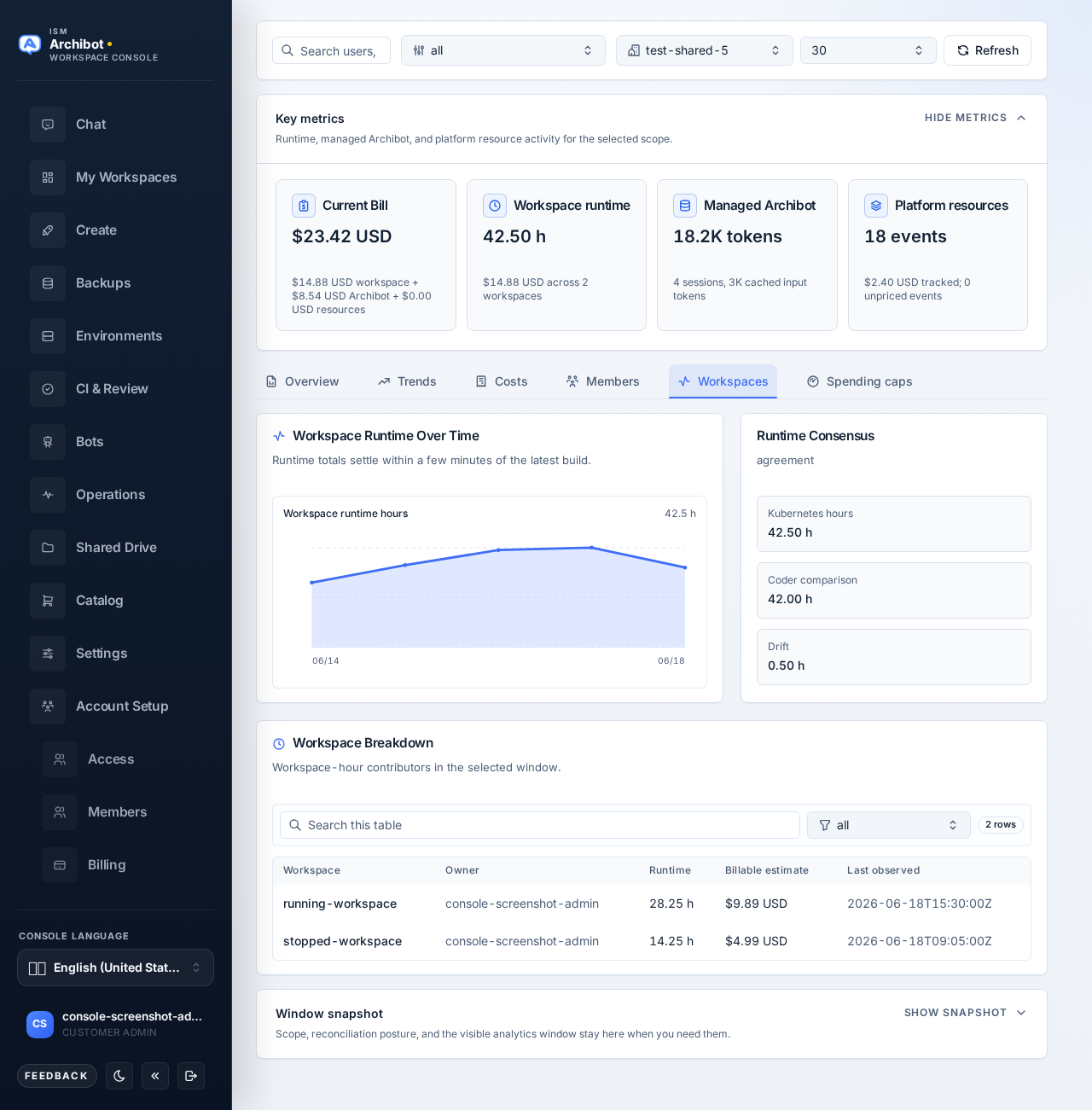Open the Backups database icon
The width and height of the screenshot is (1092, 1110).
(48, 283)
